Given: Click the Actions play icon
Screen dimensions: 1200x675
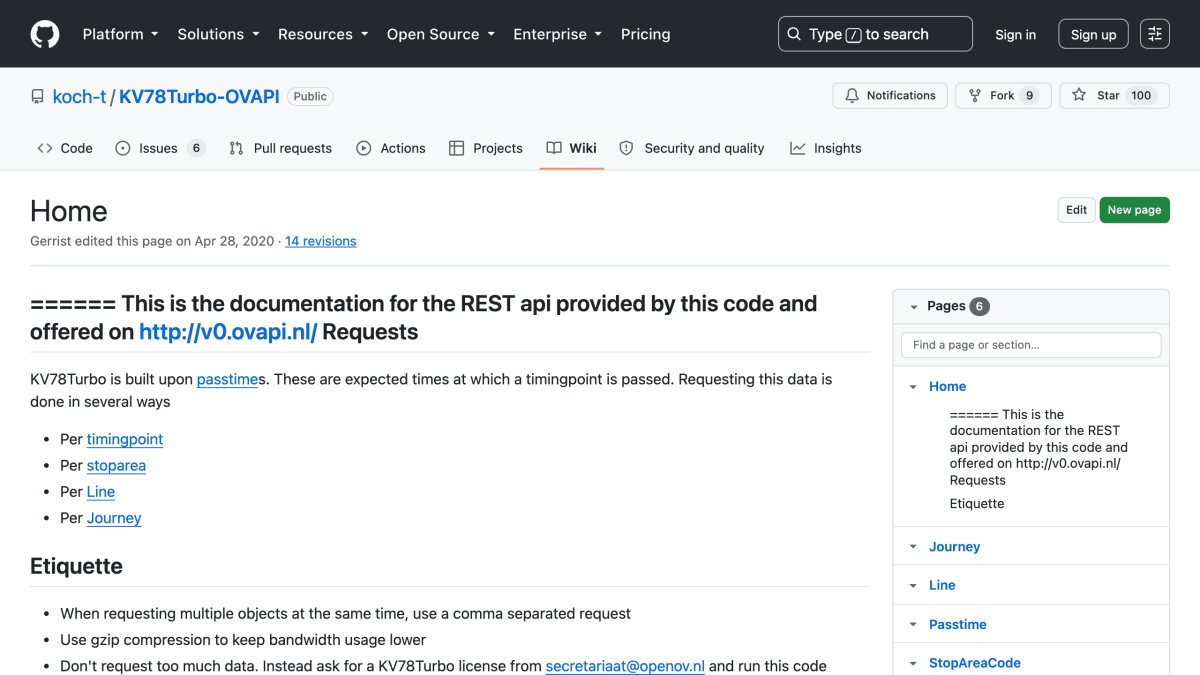Looking at the screenshot, I should (x=364, y=148).
